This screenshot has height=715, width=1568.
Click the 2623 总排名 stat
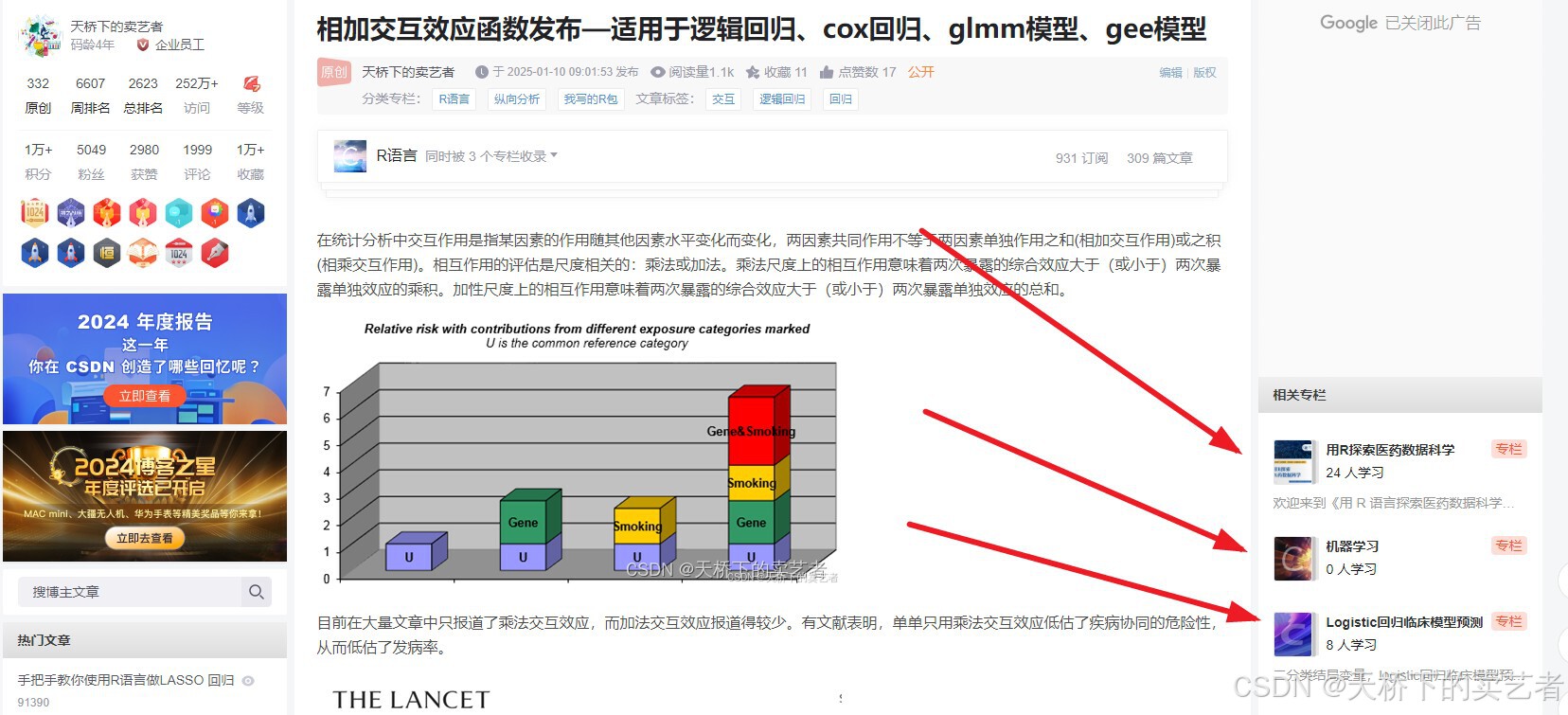click(143, 96)
